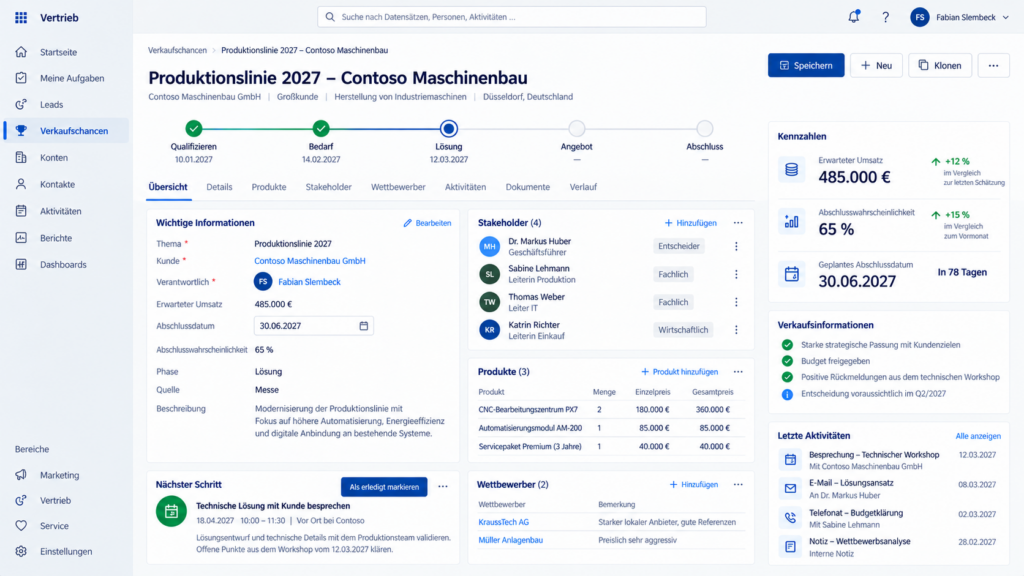
Task: Switch to the Stakeholder tab
Action: [328, 187]
